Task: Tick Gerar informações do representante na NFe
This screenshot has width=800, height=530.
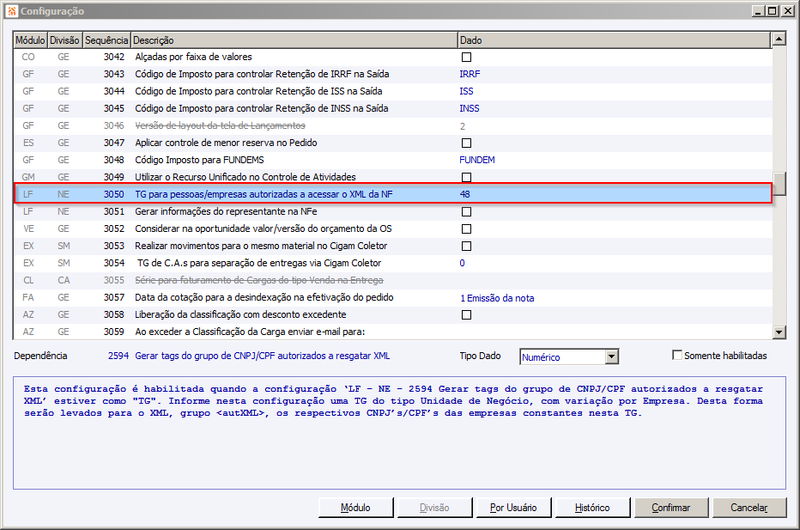Action: point(466,212)
